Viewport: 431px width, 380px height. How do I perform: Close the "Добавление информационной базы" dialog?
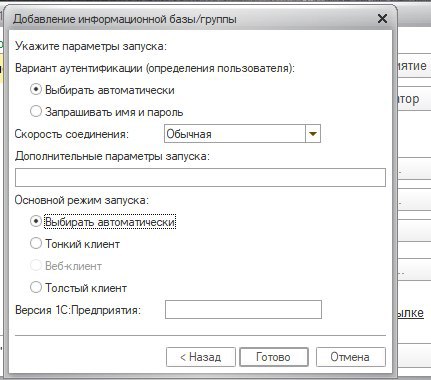click(382, 19)
